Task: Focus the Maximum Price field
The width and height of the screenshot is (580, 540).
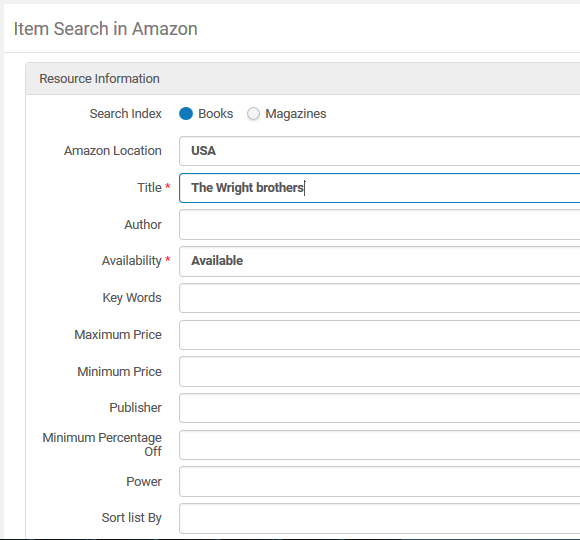Action: (380, 335)
